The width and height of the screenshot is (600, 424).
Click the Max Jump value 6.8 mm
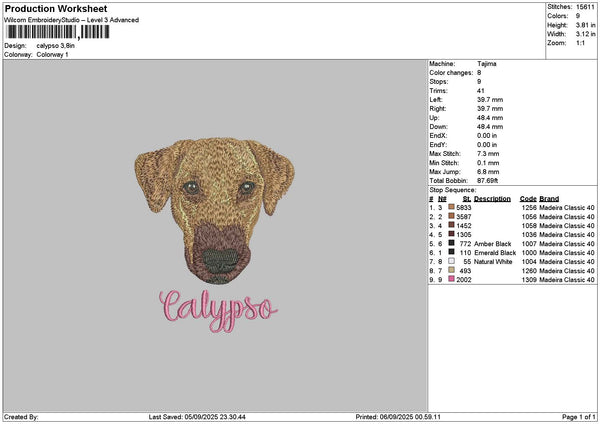click(x=488, y=172)
